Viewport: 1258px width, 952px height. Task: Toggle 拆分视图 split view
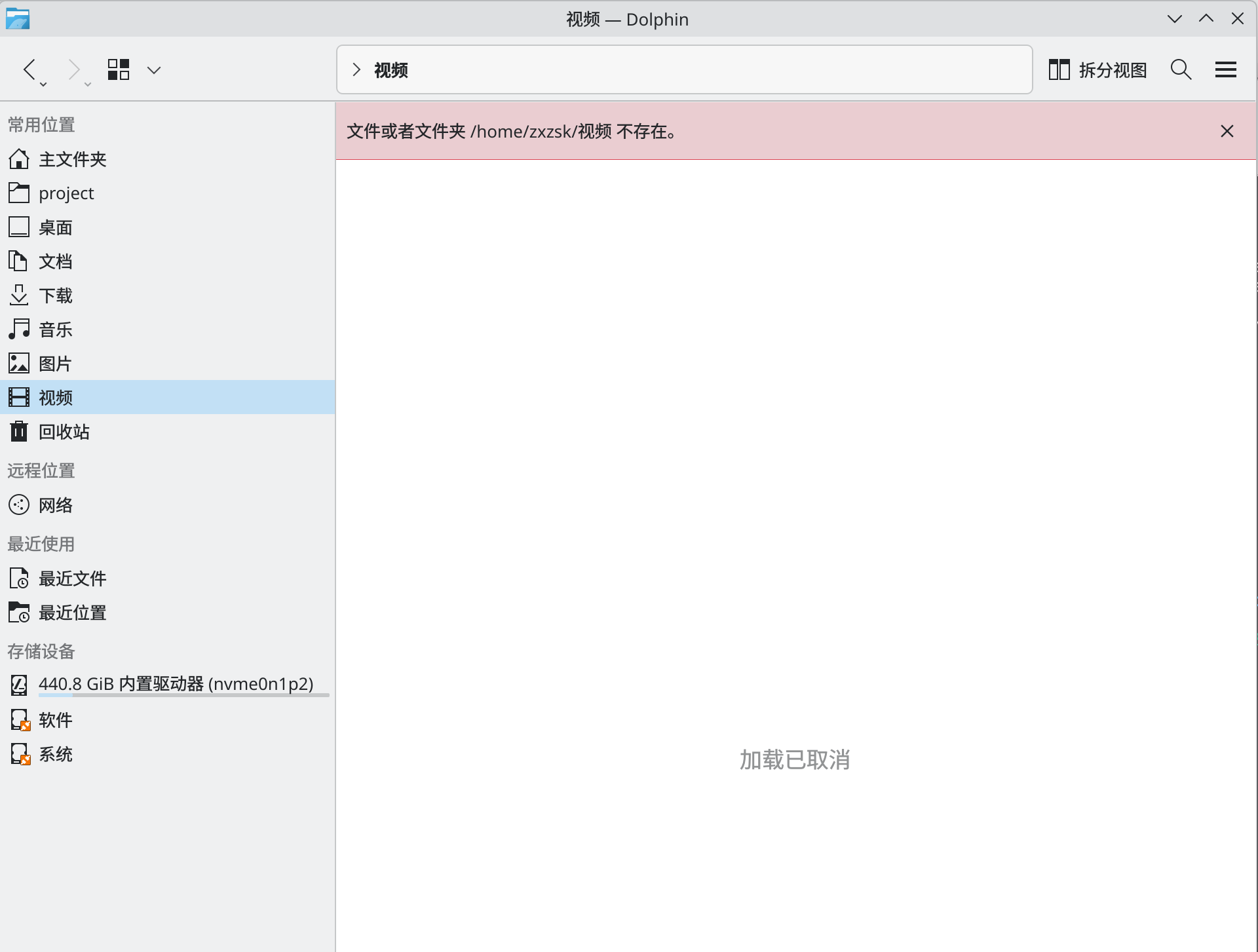1097,69
